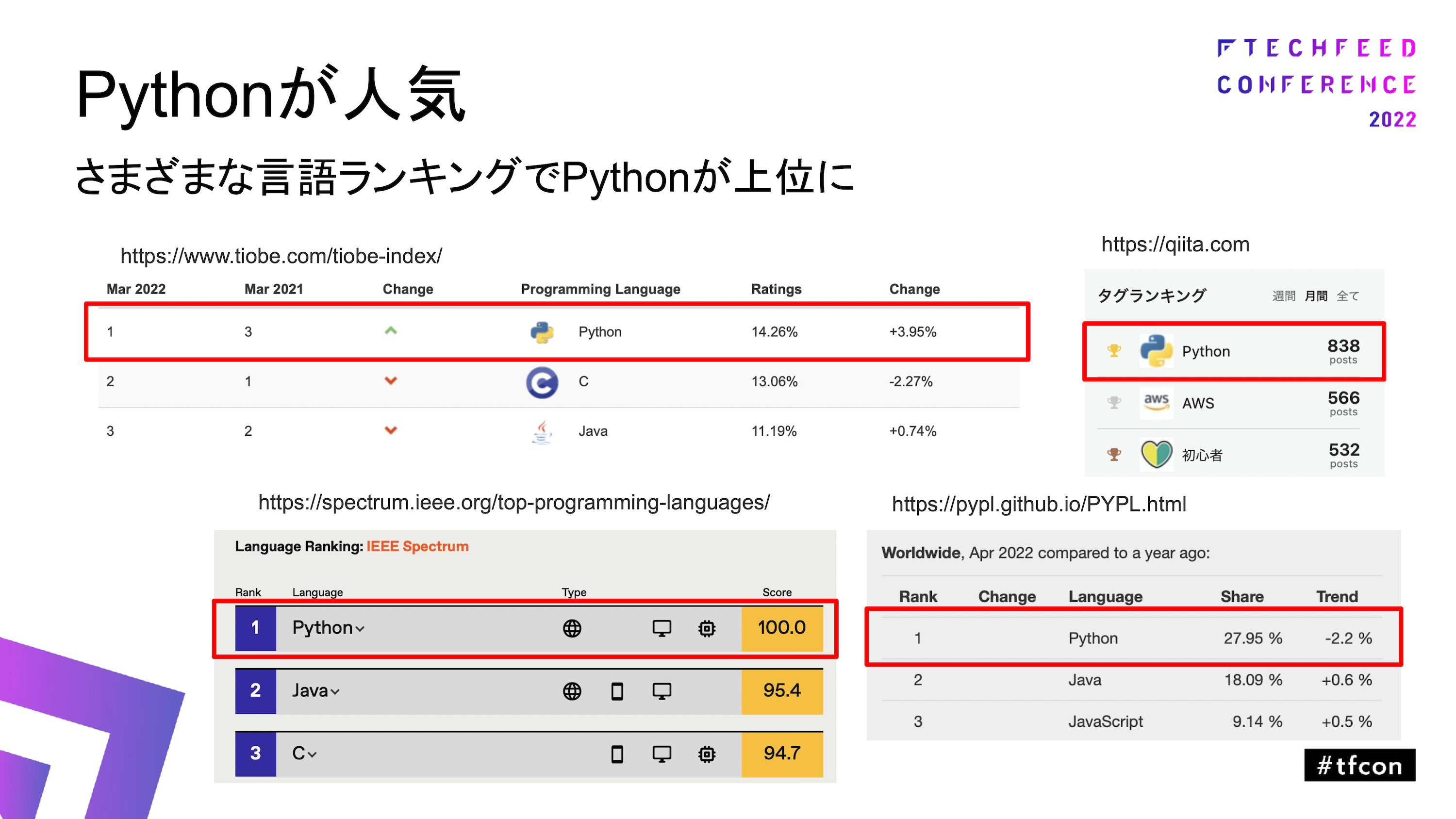Click blue rank 1 box in IEEE ranking
1456x819 pixels.
(255, 628)
